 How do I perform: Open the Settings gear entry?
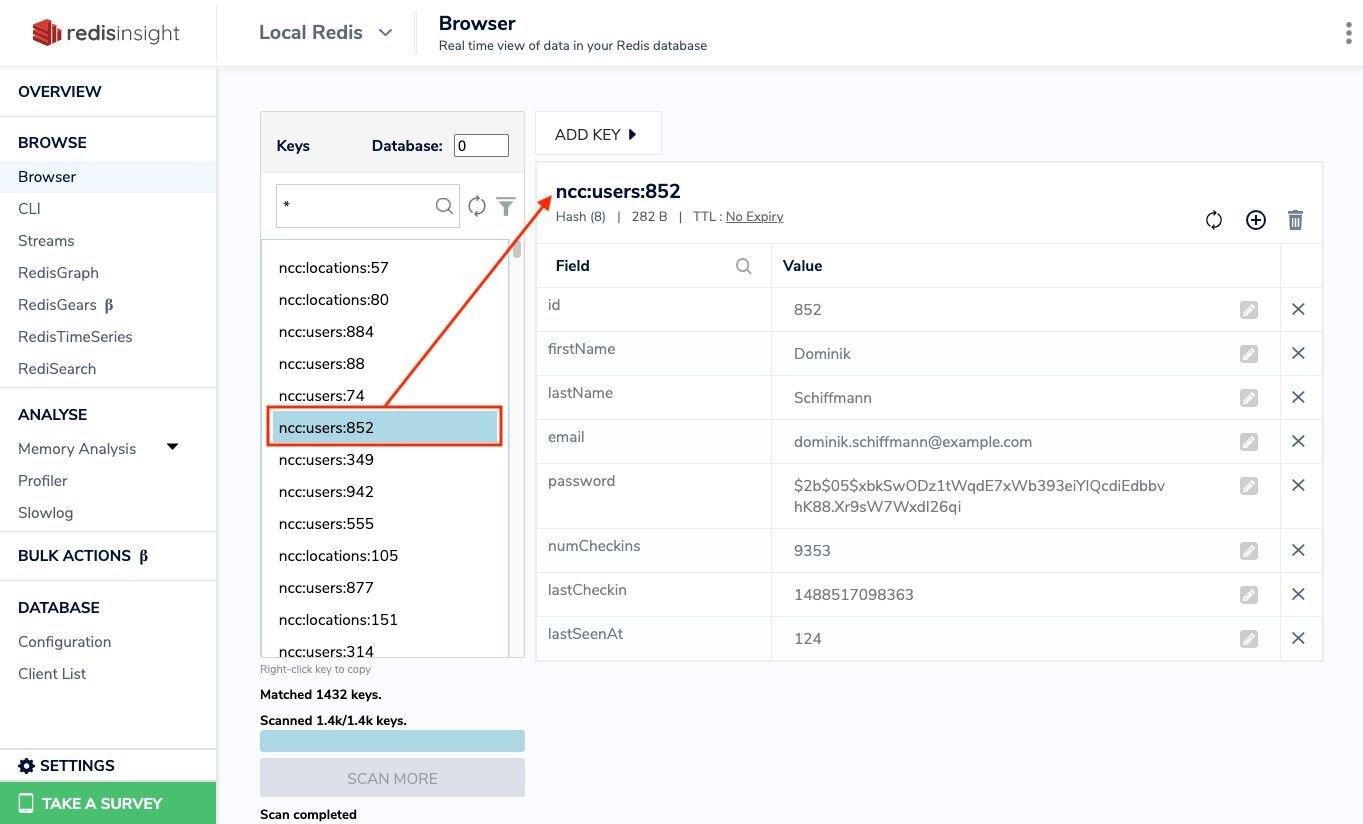coord(66,766)
